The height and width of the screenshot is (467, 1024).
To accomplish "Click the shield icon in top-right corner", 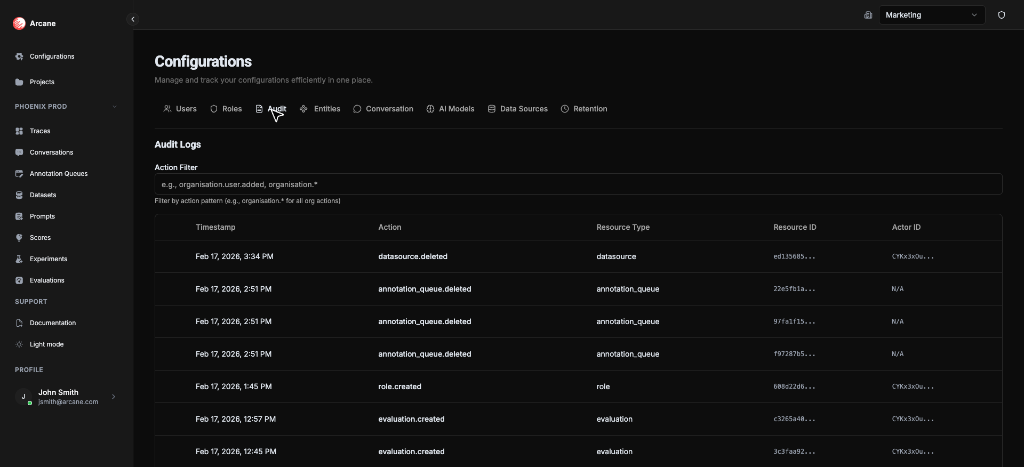I will coord(1001,15).
